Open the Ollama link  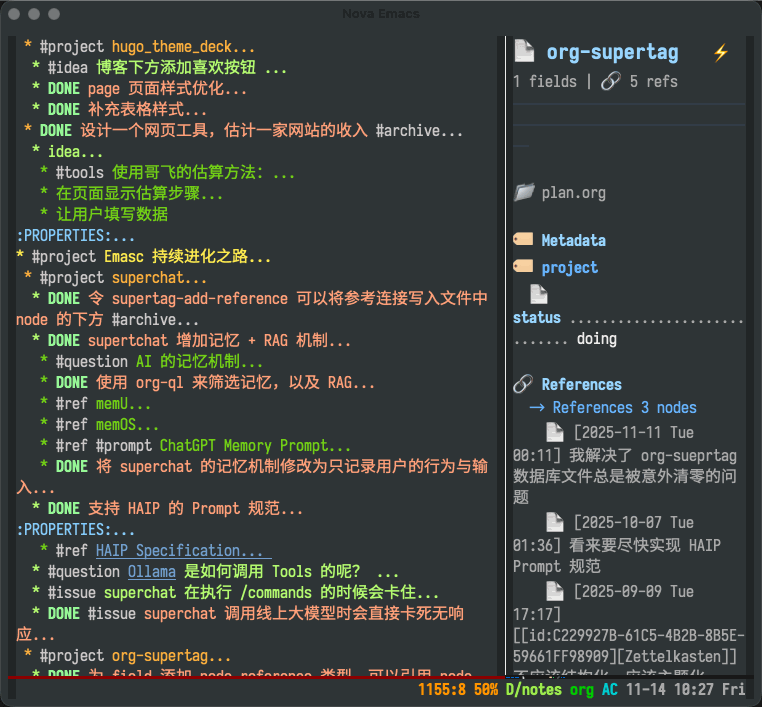tap(152, 571)
